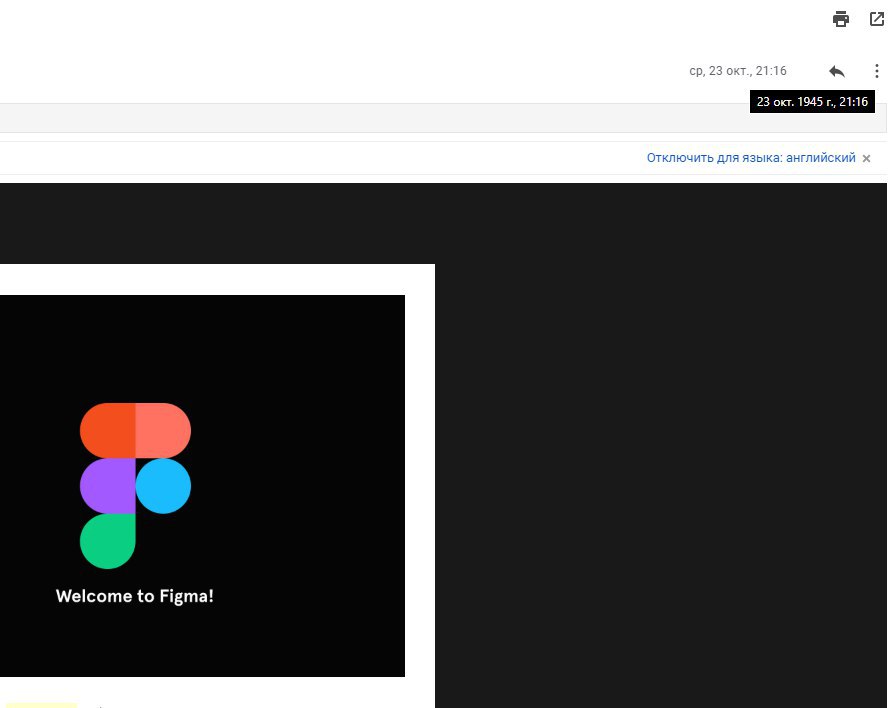The image size is (895, 708).
Task: Click 'Отключить для языка: английский' link
Action: click(751, 158)
